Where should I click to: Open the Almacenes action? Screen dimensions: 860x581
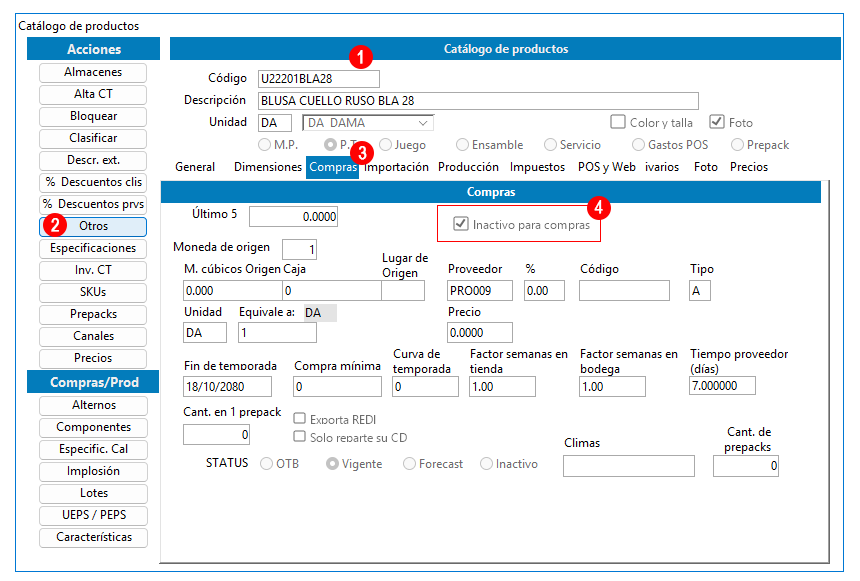click(93, 72)
